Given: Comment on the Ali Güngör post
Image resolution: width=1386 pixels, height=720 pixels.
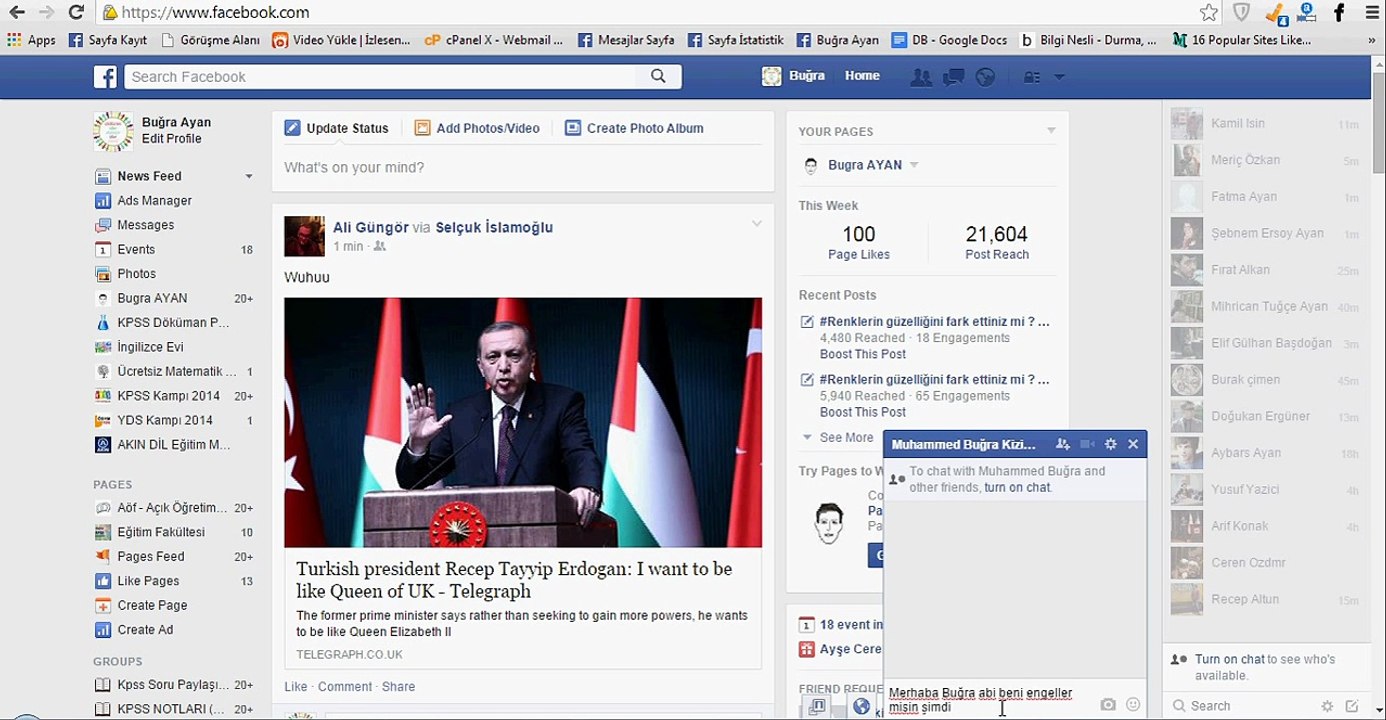Looking at the screenshot, I should [x=344, y=686].
